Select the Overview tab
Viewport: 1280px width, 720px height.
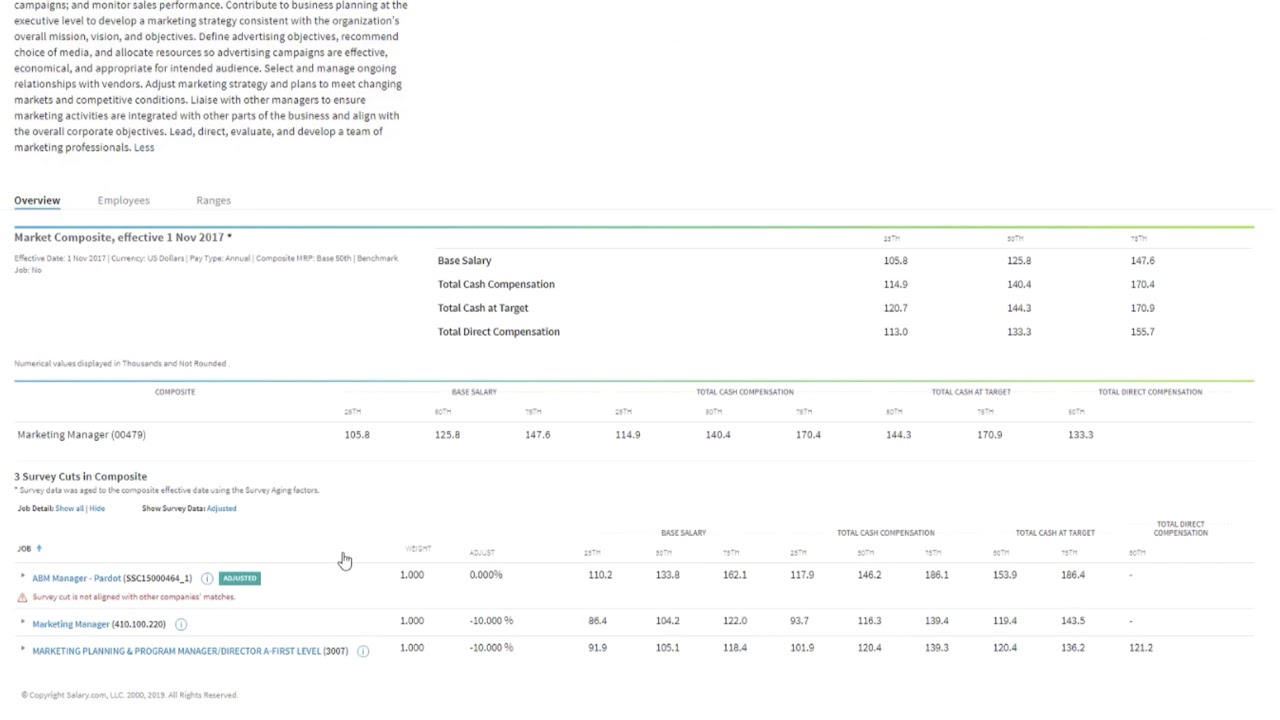point(37,200)
